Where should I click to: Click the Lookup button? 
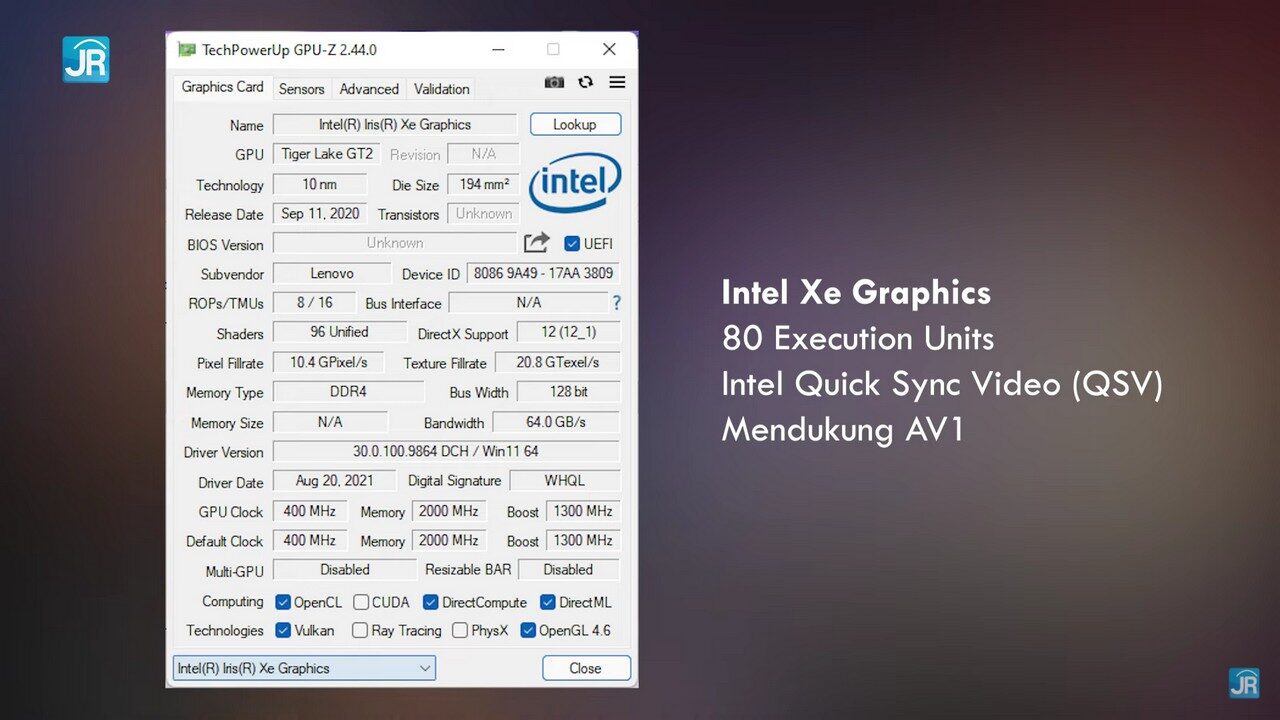point(575,124)
